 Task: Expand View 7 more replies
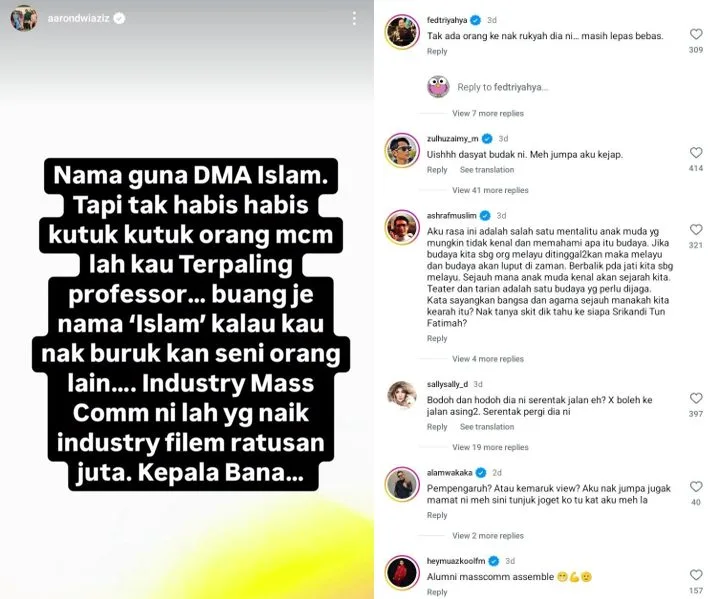487,113
